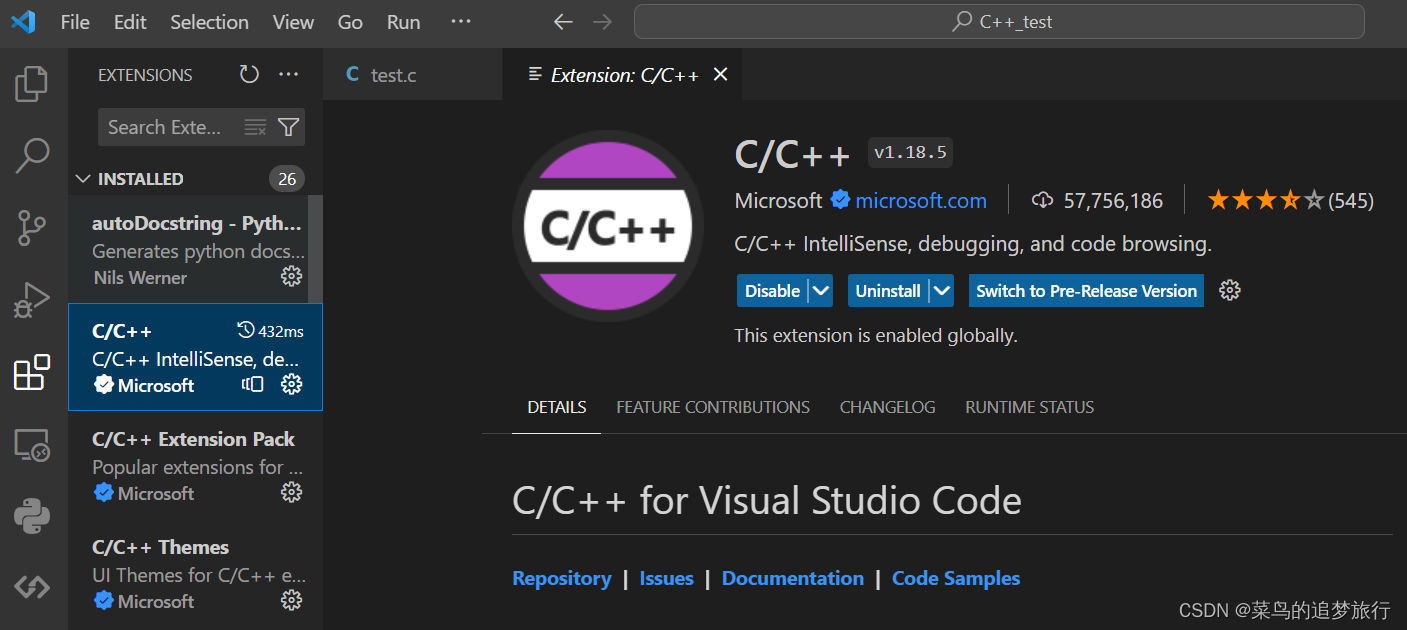Refresh the extensions list

click(249, 74)
